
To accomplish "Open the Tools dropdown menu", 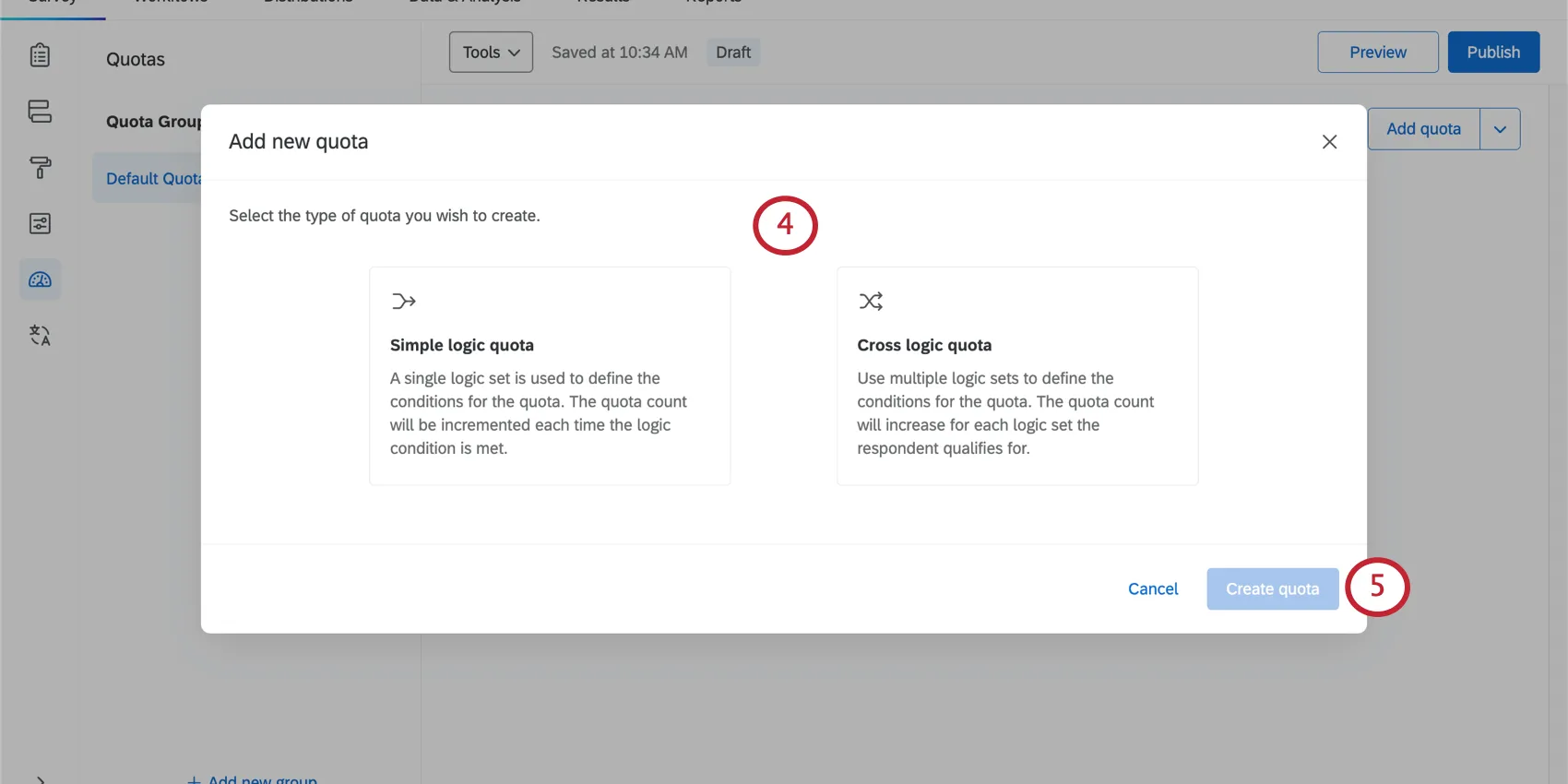I will point(491,53).
